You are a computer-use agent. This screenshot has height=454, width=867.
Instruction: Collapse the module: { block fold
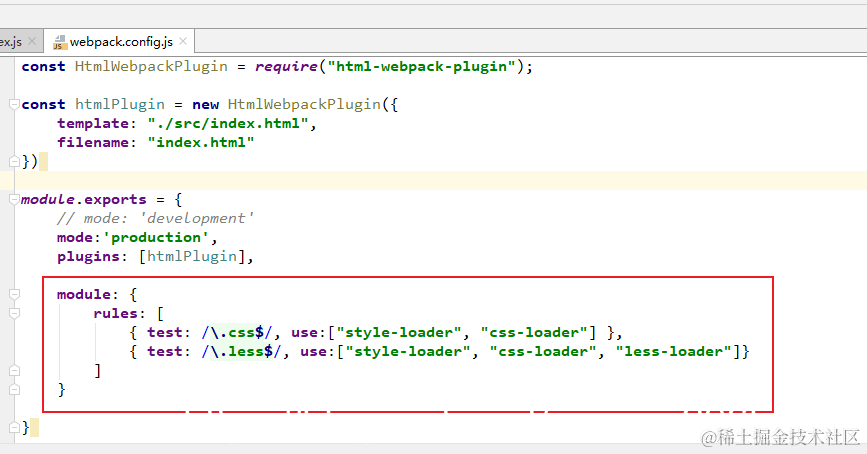[x=14, y=294]
